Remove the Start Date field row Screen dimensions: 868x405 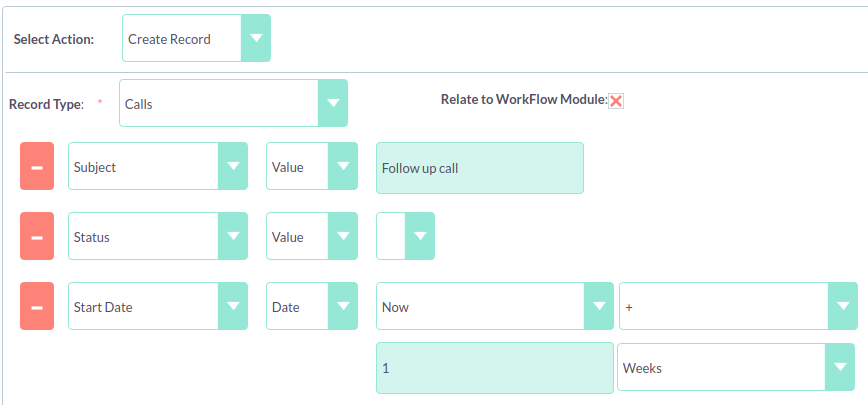(37, 307)
